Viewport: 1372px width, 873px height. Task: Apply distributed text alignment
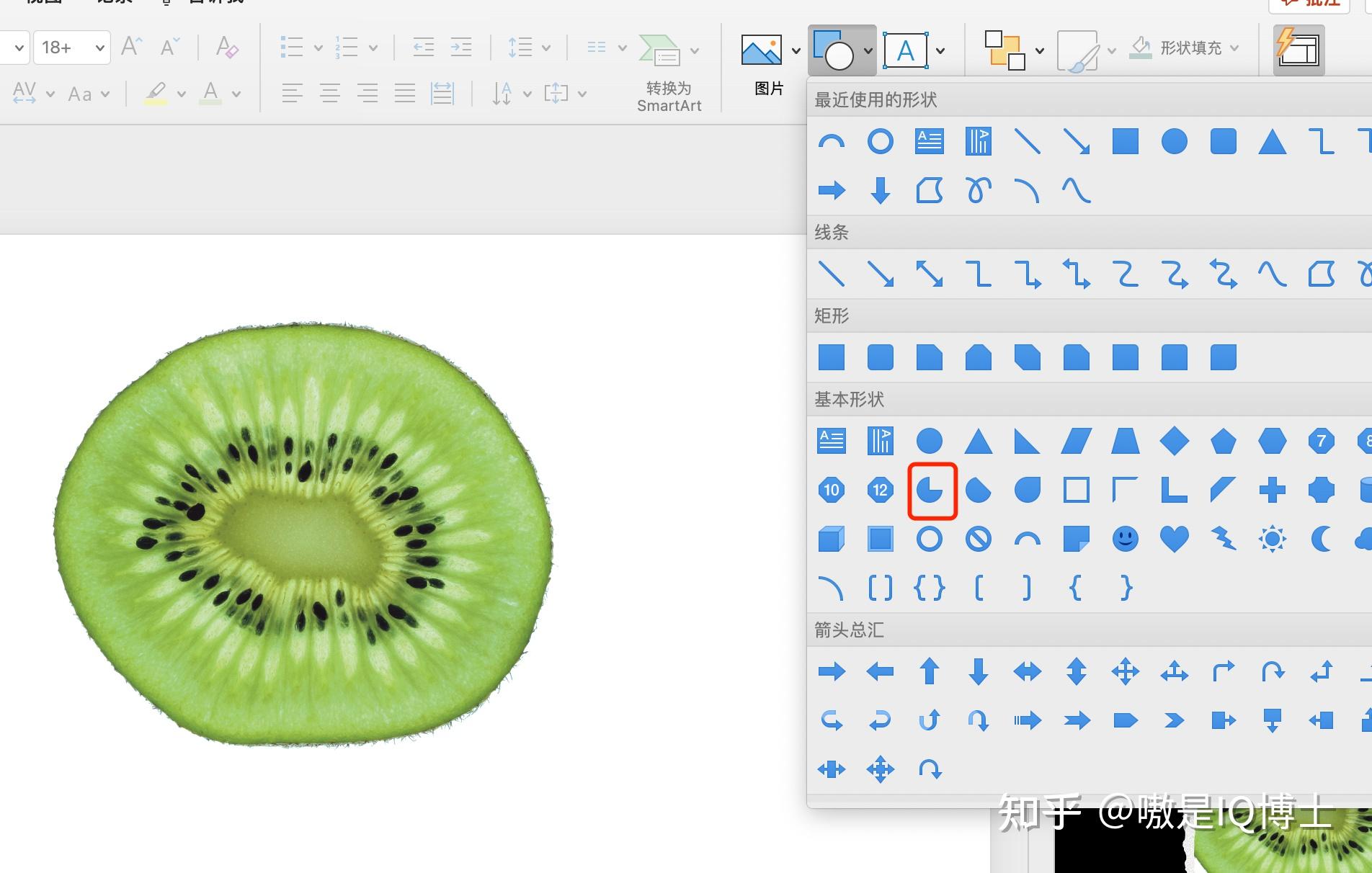click(x=442, y=93)
